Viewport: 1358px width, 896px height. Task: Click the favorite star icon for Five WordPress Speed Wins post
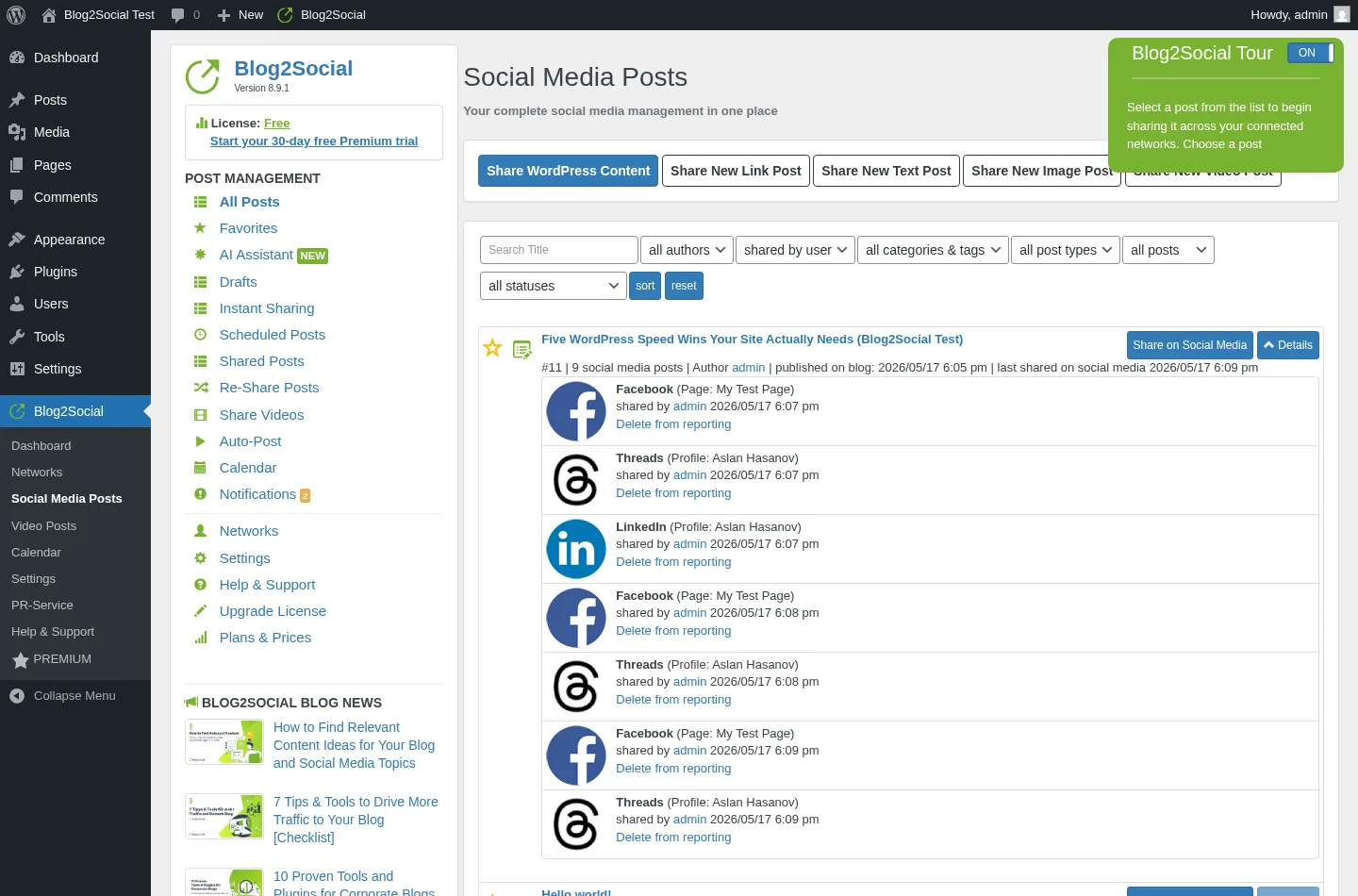click(x=492, y=349)
